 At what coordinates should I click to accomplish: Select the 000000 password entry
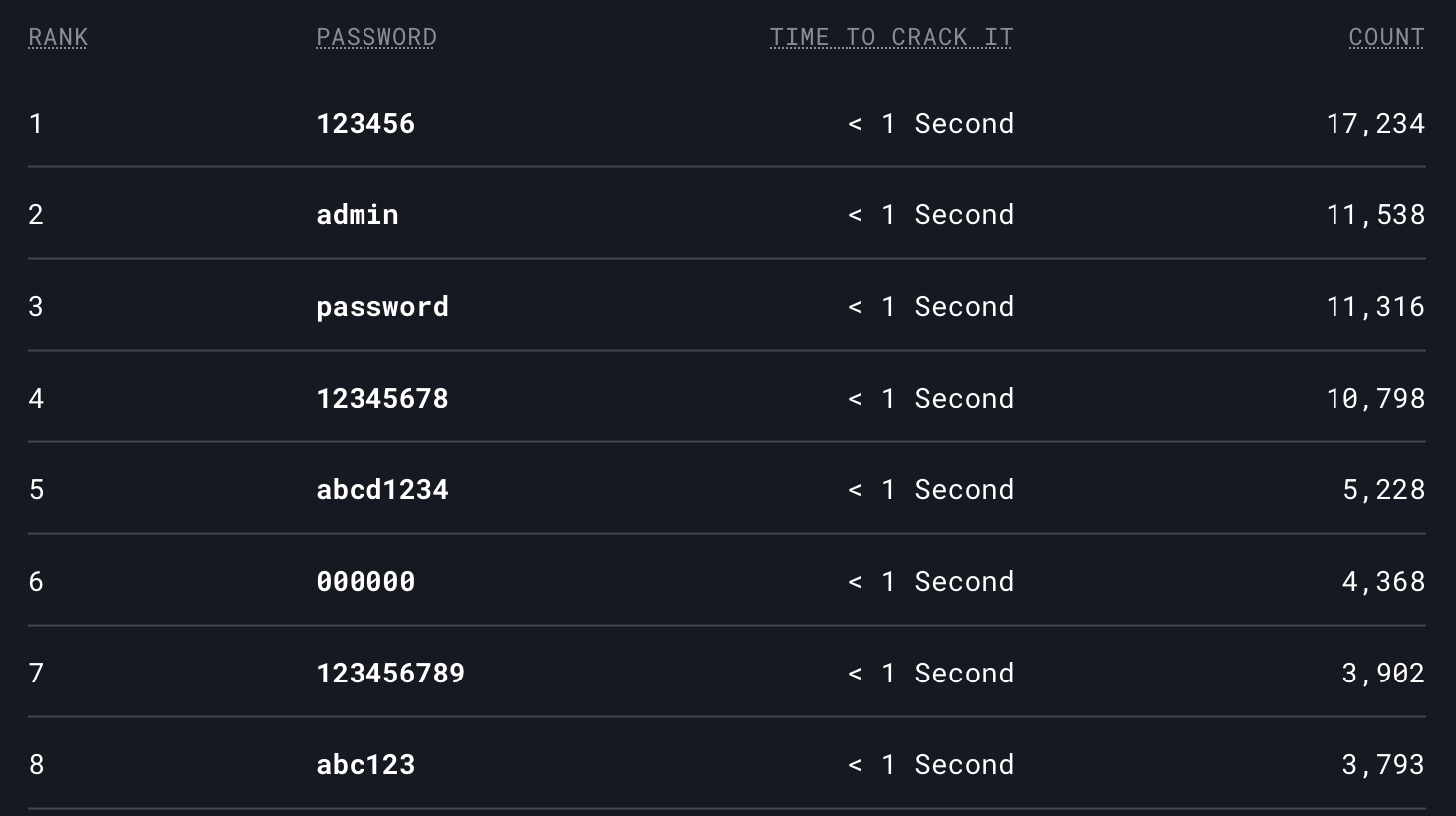pos(365,582)
